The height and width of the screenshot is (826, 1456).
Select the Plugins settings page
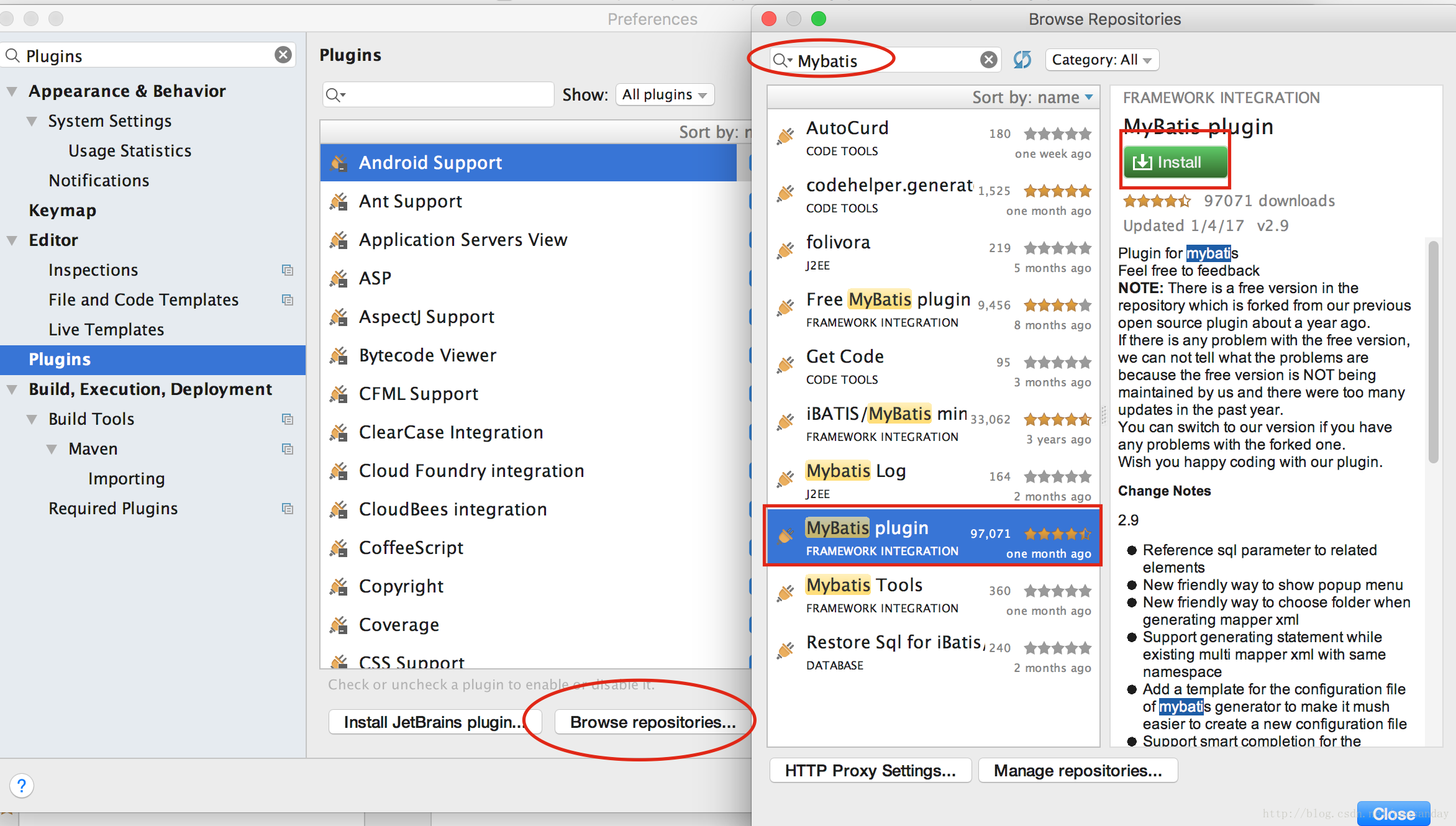point(153,360)
